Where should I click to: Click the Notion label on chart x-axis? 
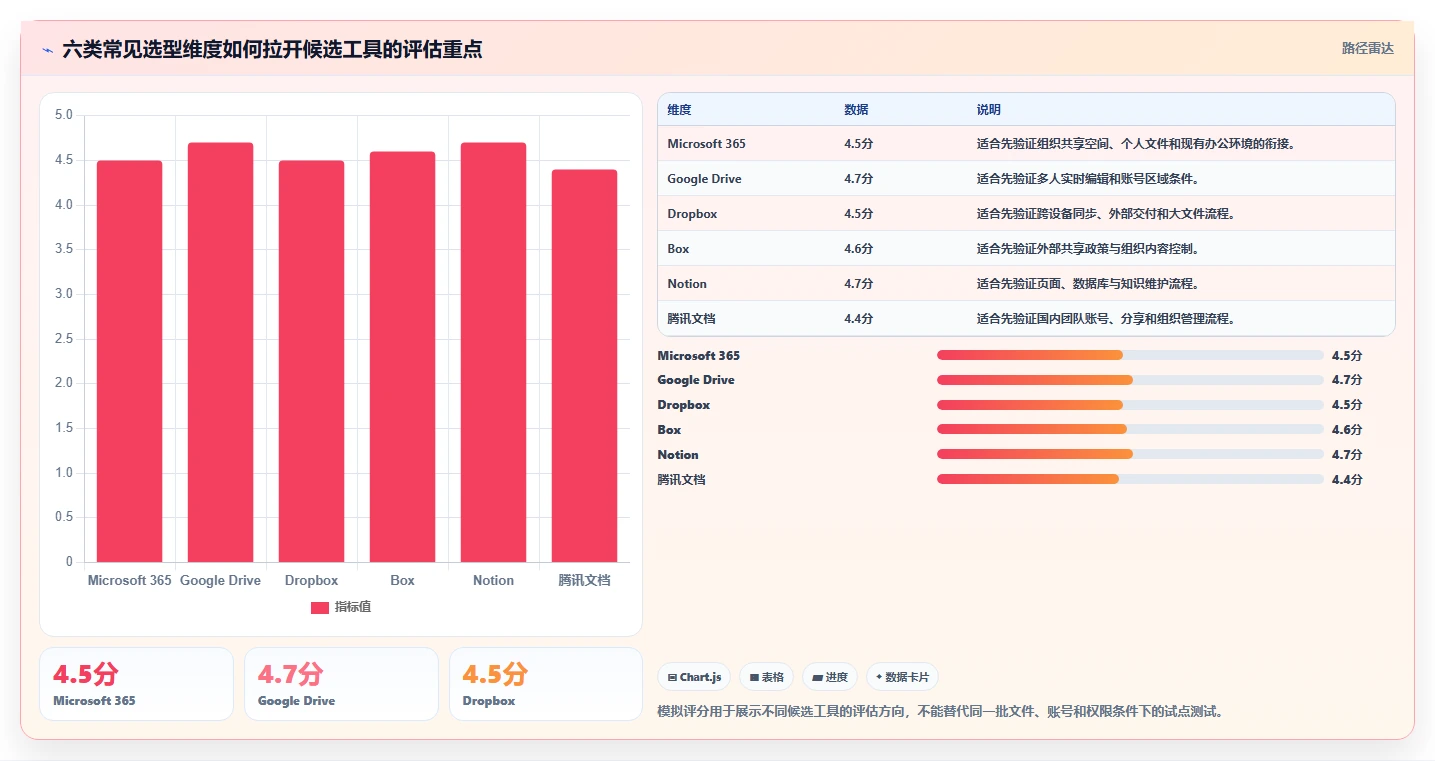(493, 580)
